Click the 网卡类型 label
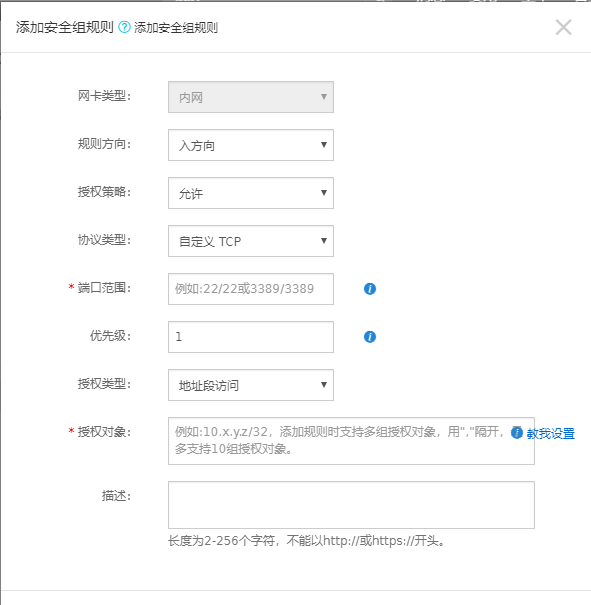This screenshot has height=605, width=591. coord(104,96)
